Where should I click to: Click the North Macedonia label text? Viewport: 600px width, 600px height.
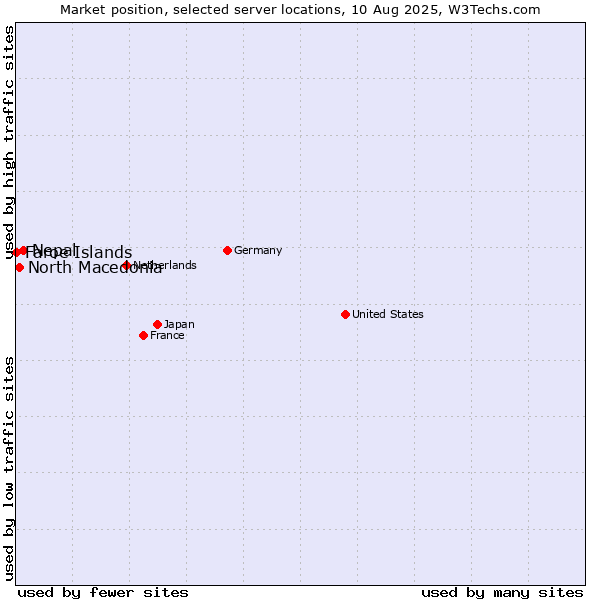pyautogui.click(x=95, y=268)
